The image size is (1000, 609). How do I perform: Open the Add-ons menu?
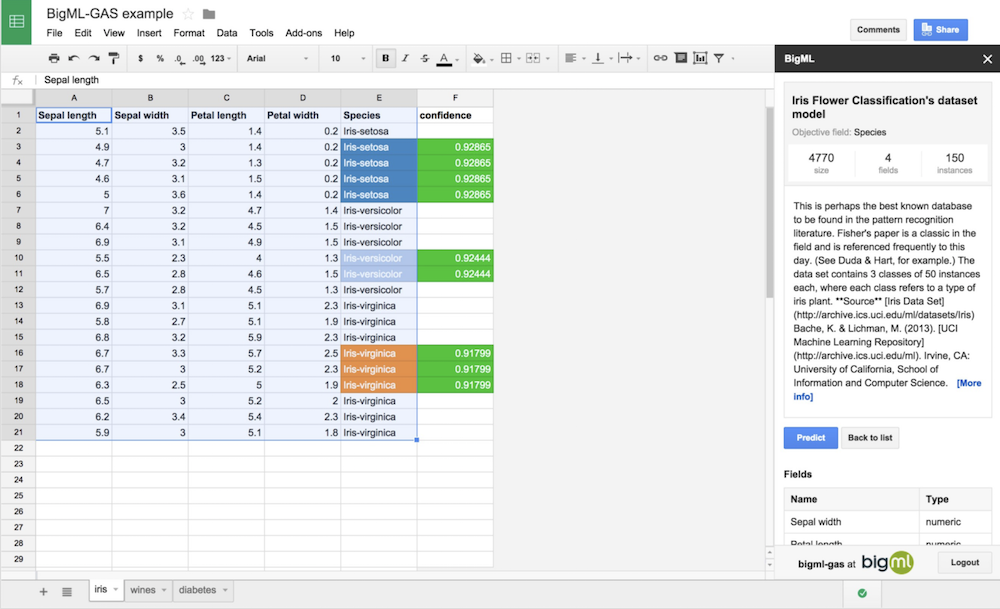[303, 33]
